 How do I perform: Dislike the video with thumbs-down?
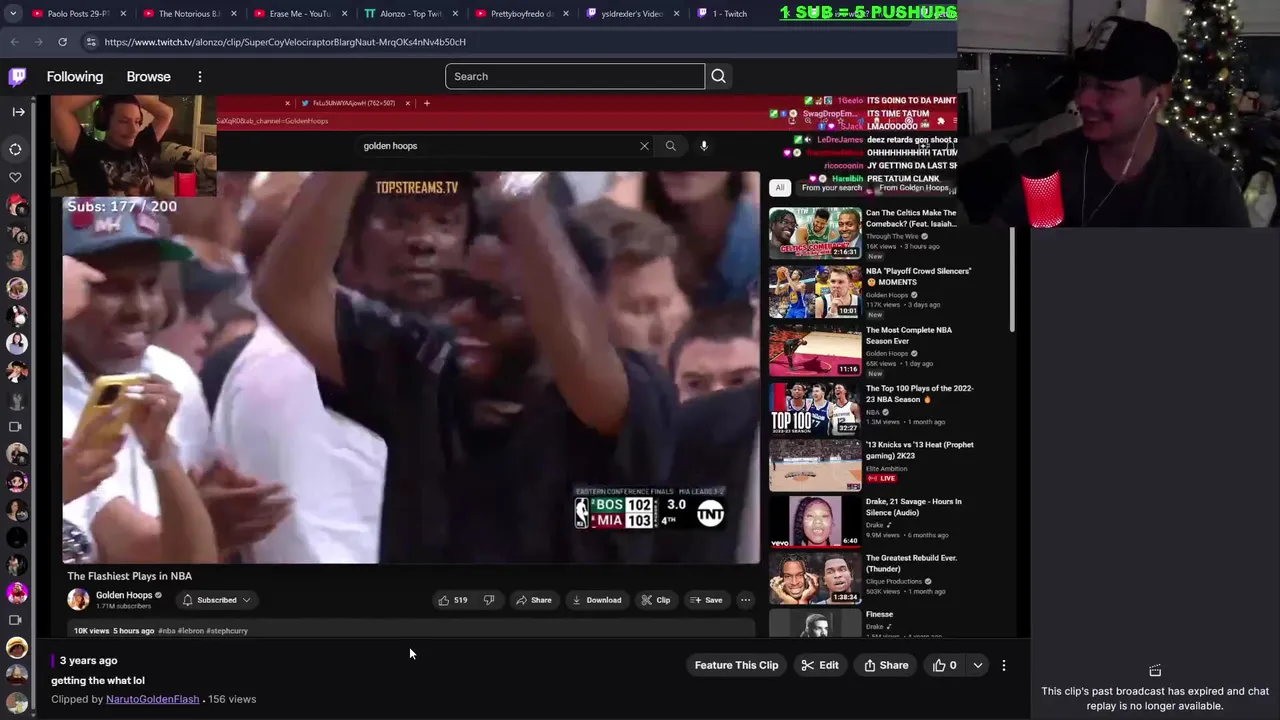(x=489, y=600)
